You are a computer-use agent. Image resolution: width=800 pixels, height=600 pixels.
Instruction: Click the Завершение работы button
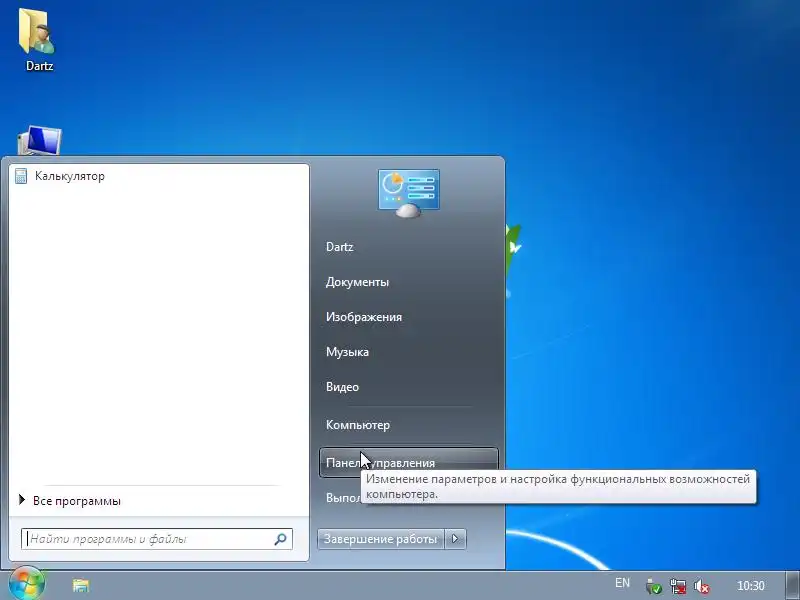click(381, 539)
